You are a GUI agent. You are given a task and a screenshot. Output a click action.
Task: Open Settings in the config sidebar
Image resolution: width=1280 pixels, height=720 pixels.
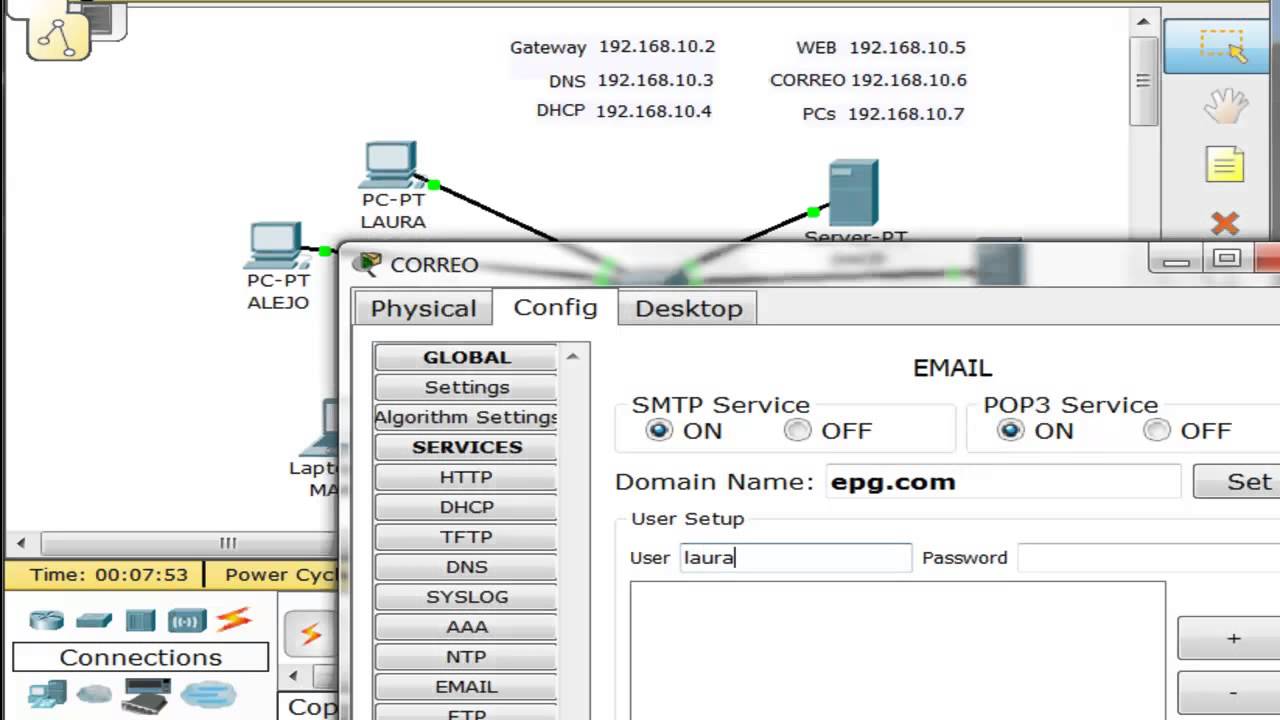point(466,387)
